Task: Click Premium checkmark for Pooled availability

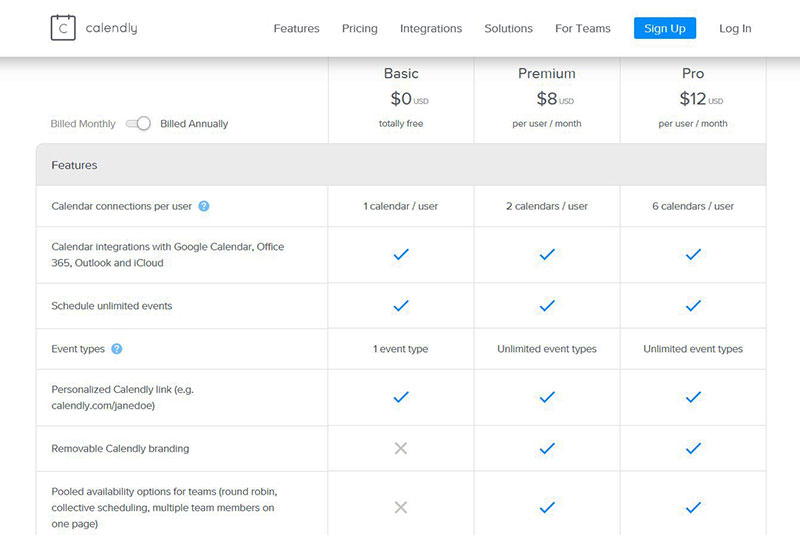Action: pyautogui.click(x=547, y=507)
